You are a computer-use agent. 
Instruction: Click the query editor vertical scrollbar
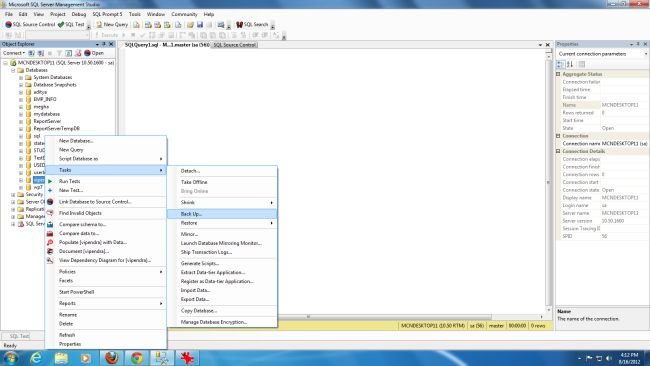549,182
